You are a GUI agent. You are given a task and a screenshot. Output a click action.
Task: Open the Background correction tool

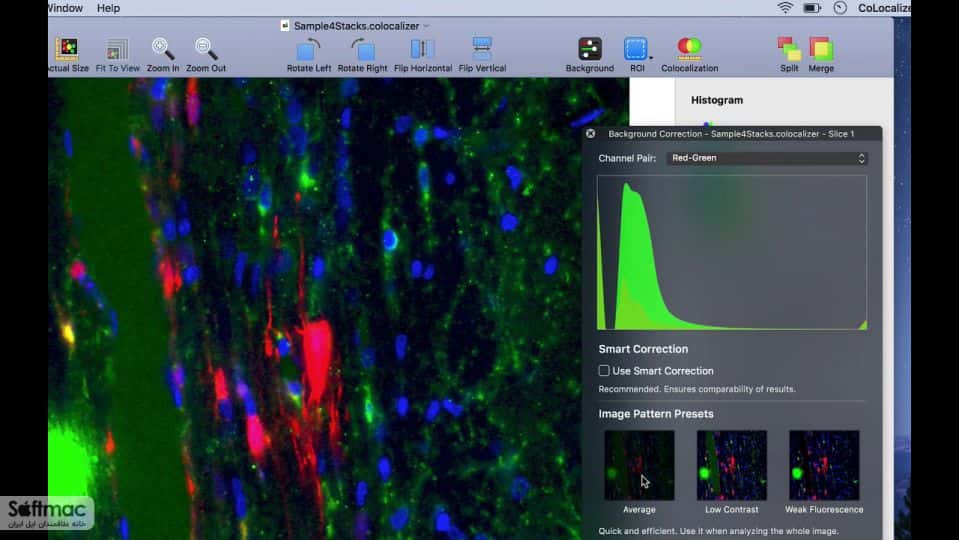tap(590, 49)
